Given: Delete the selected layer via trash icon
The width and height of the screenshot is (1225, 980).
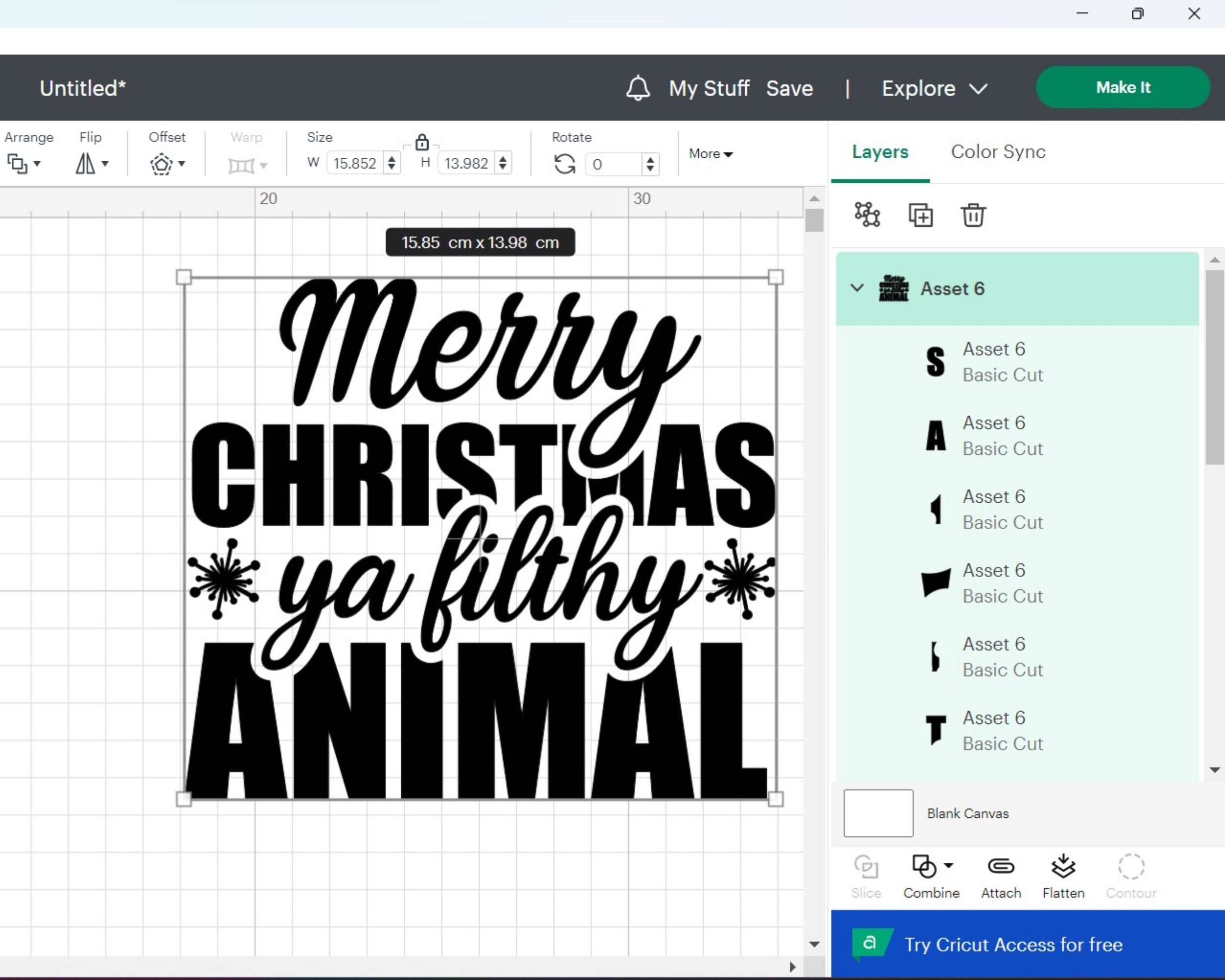Looking at the screenshot, I should click(x=973, y=215).
